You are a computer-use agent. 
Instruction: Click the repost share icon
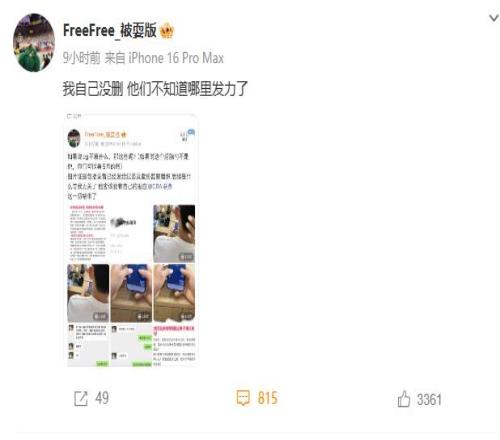(x=81, y=398)
